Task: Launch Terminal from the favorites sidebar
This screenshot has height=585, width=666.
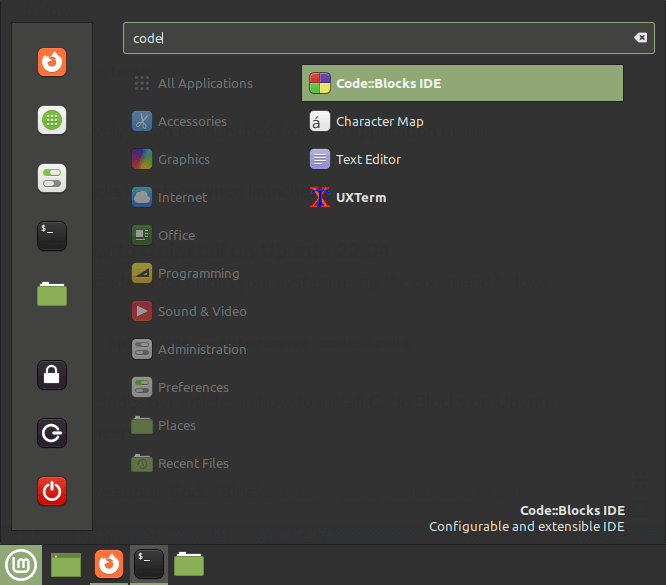Action: click(x=52, y=236)
